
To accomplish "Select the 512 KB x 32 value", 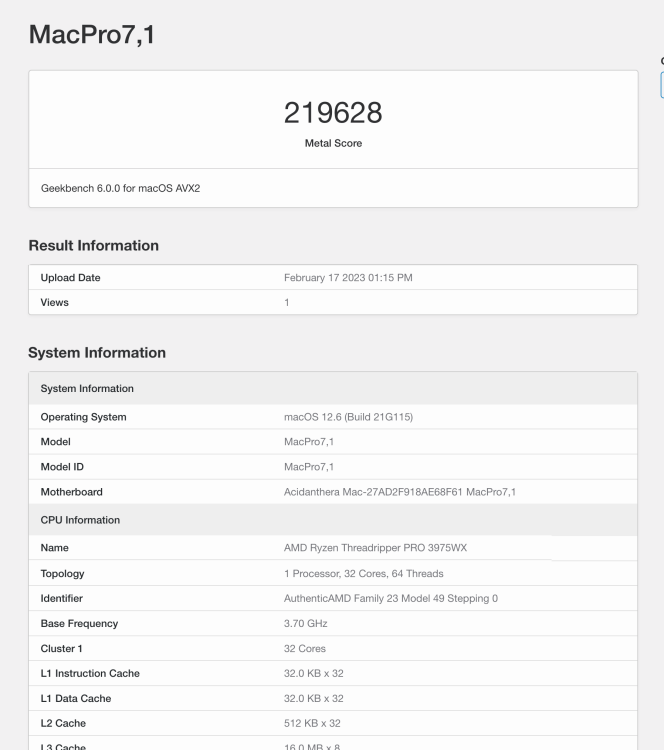I will [312, 723].
